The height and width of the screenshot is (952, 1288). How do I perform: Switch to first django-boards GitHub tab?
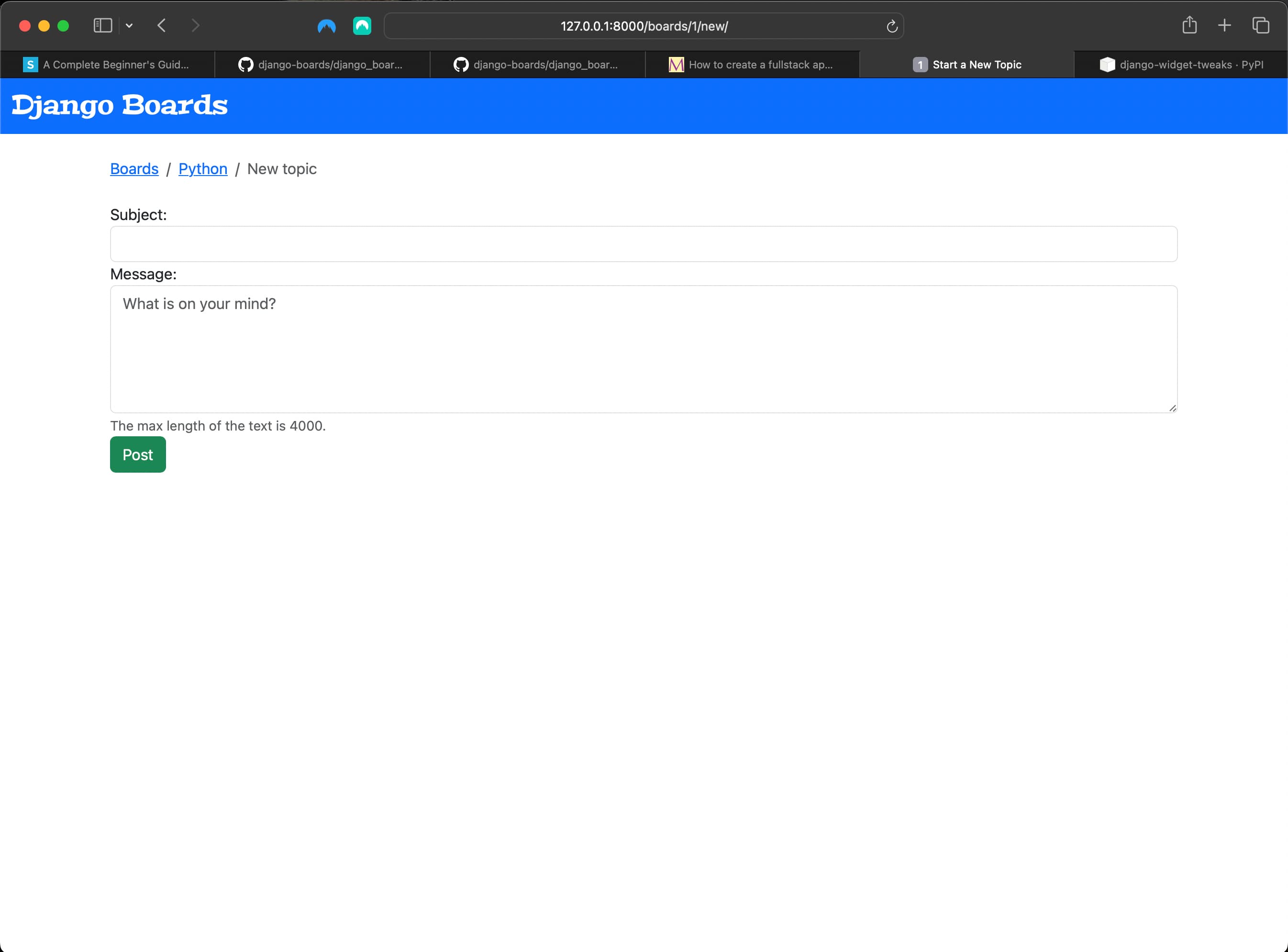tap(322, 65)
